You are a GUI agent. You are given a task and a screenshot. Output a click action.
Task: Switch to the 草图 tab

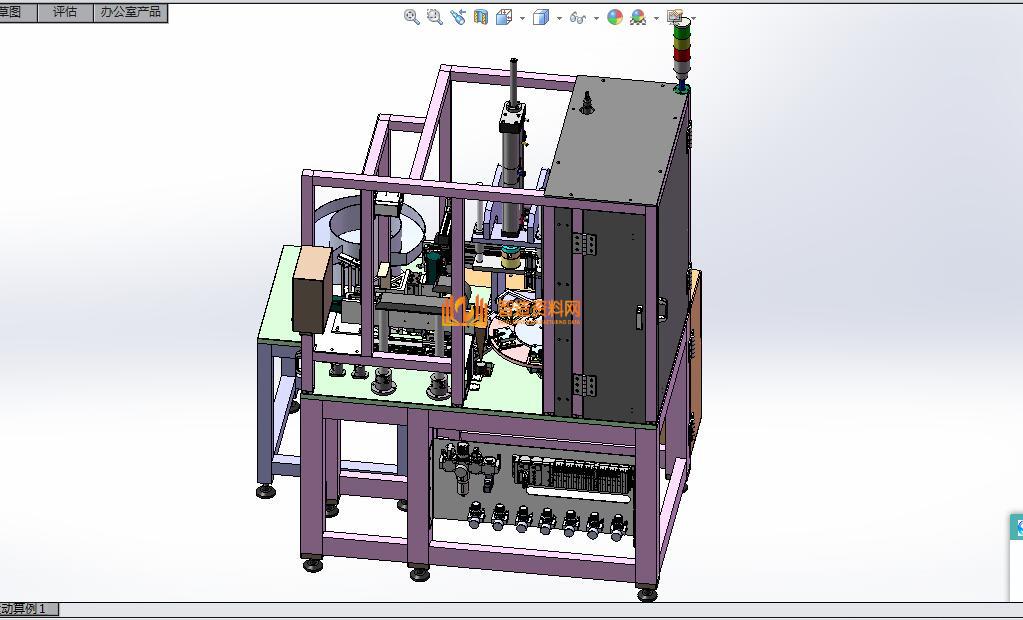coord(12,12)
